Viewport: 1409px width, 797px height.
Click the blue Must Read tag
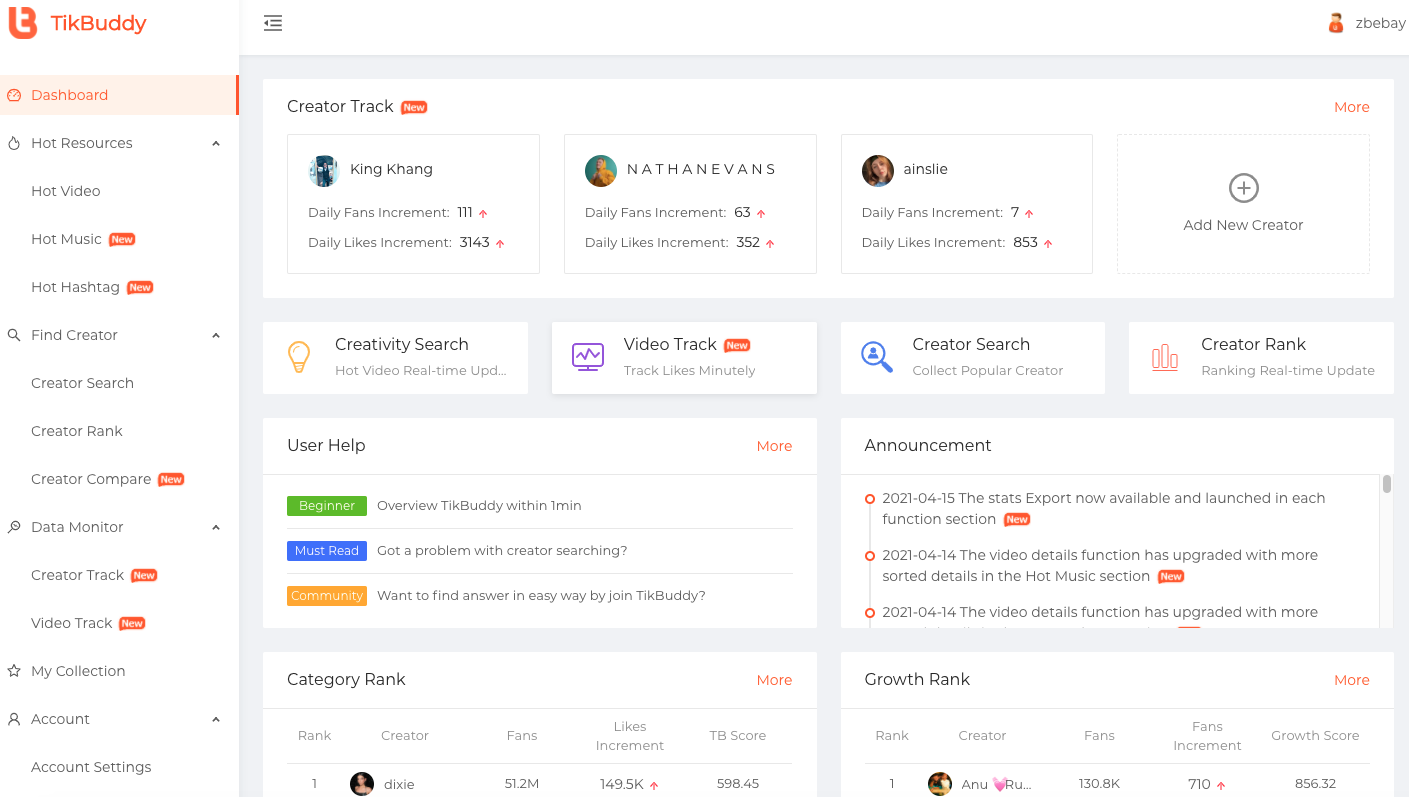[327, 551]
